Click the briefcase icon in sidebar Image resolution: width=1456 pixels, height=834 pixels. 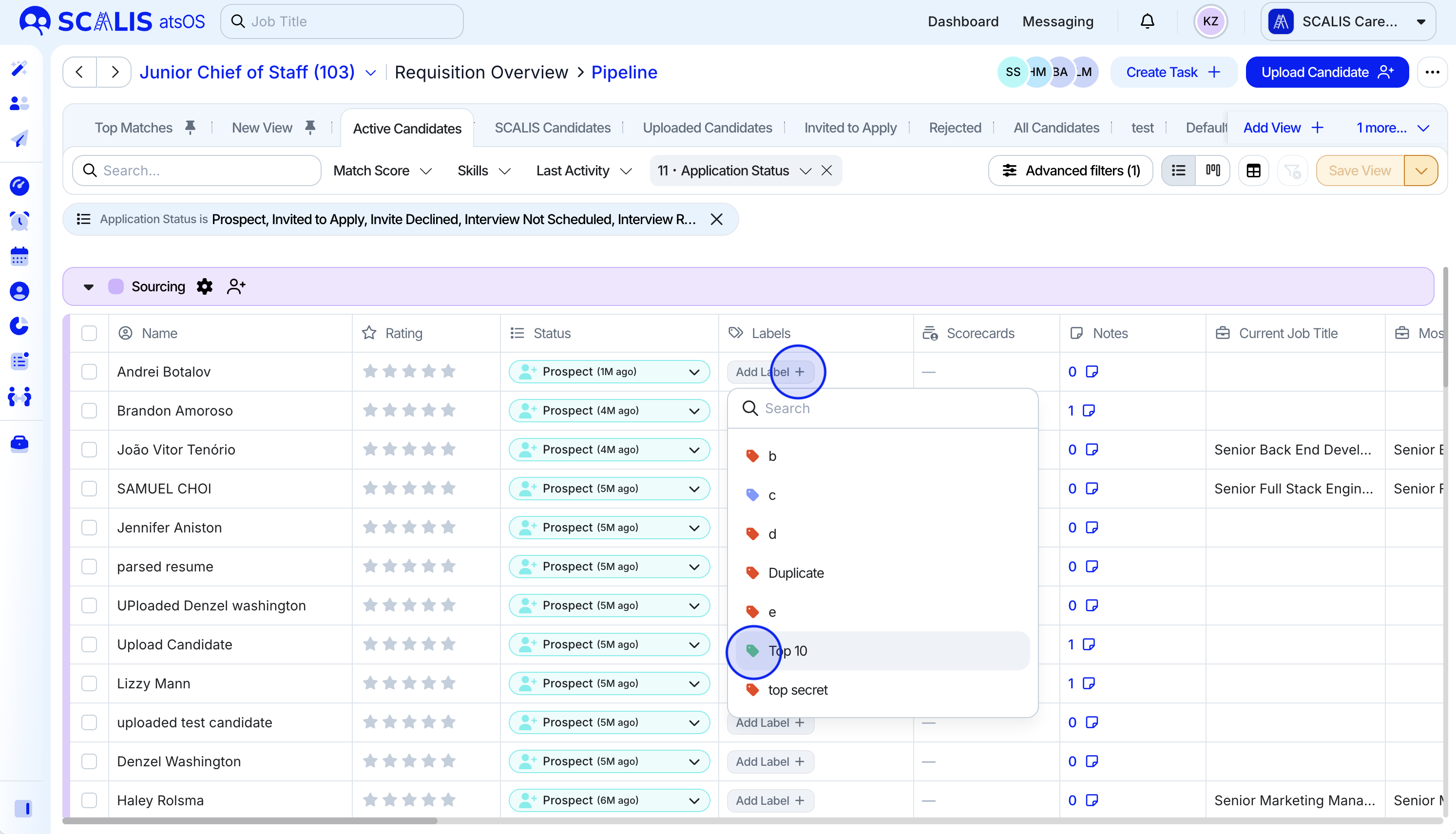pyautogui.click(x=19, y=443)
